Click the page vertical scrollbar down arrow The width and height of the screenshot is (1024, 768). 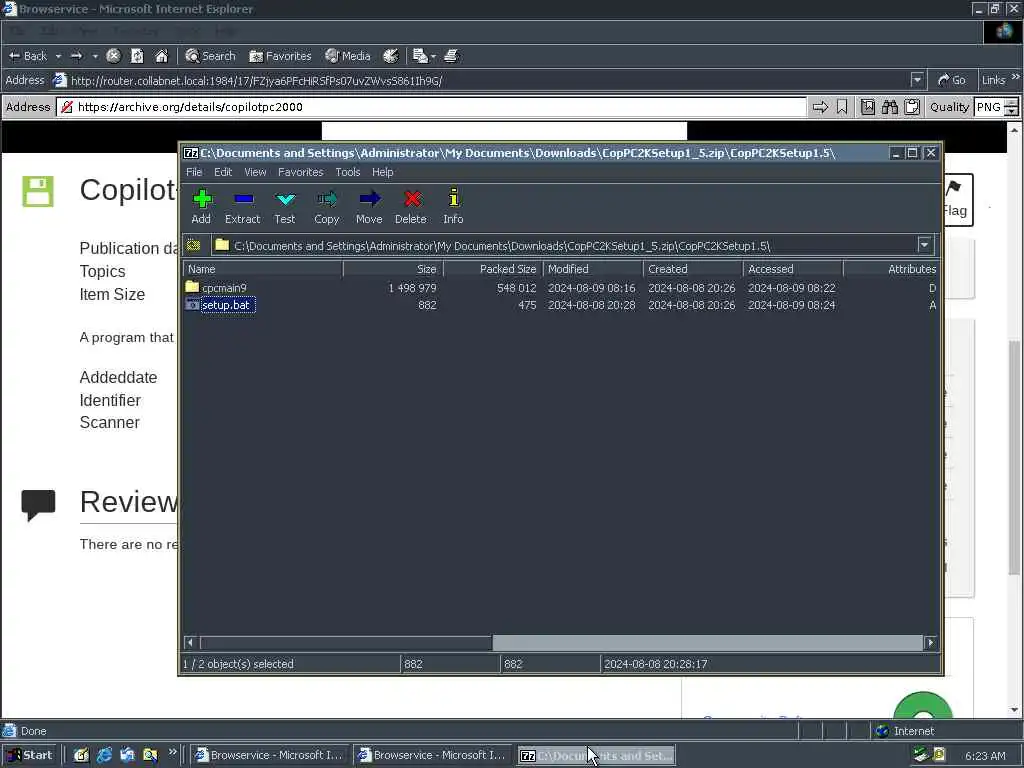pyautogui.click(x=1014, y=710)
